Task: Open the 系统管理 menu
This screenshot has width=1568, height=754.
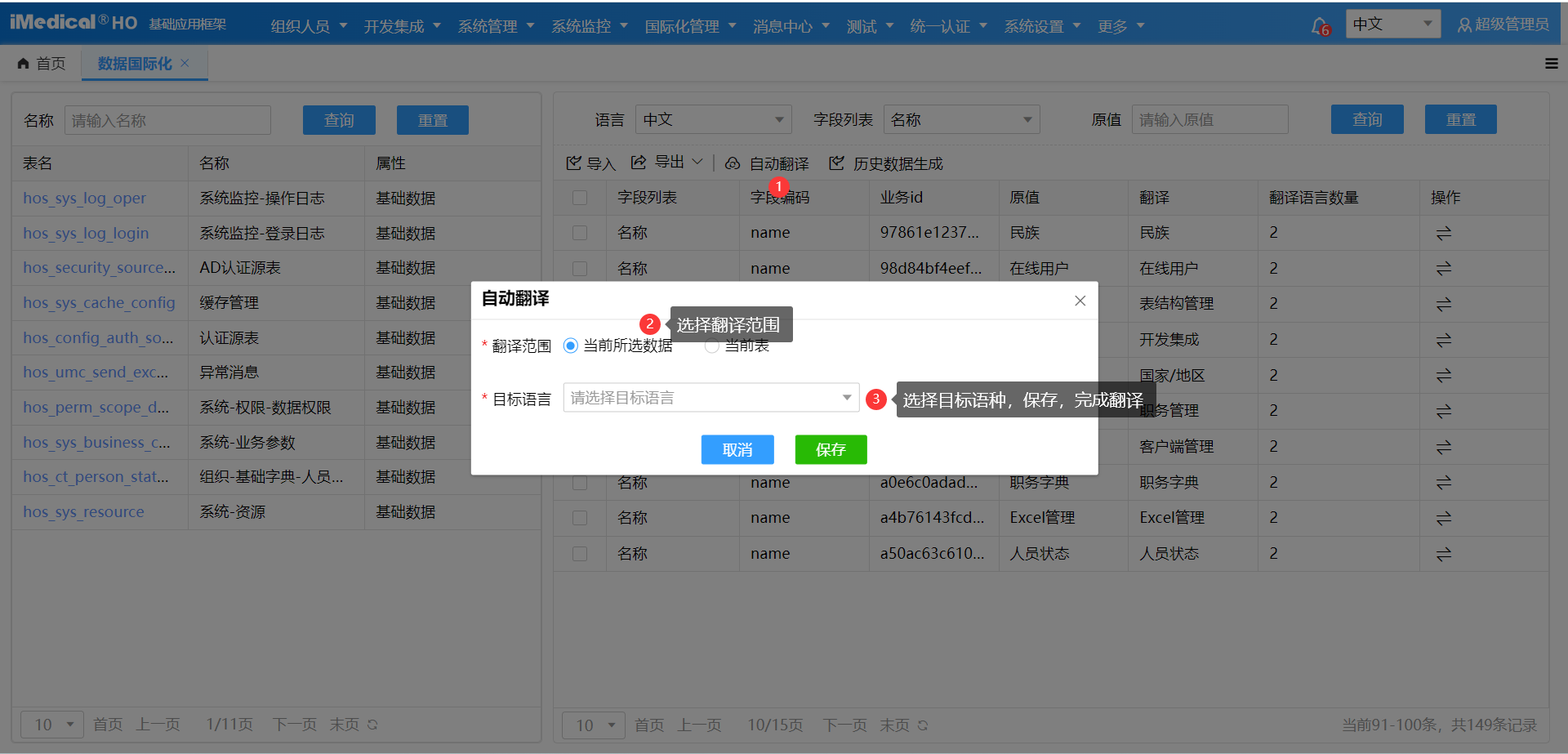Action: tap(496, 26)
